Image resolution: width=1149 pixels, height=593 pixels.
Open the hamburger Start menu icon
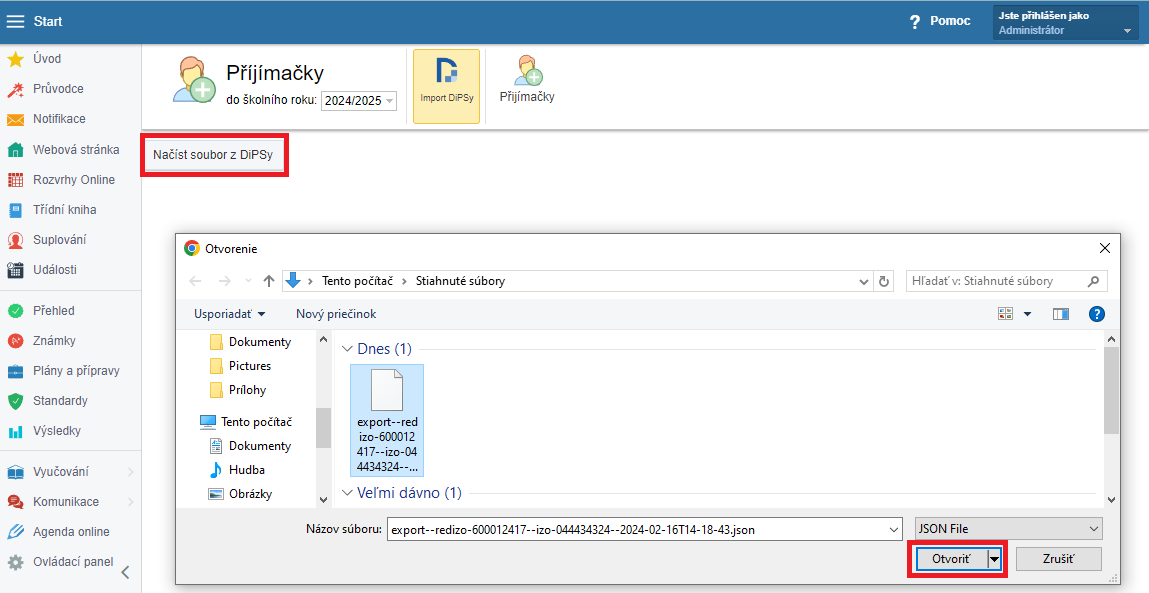coord(16,21)
